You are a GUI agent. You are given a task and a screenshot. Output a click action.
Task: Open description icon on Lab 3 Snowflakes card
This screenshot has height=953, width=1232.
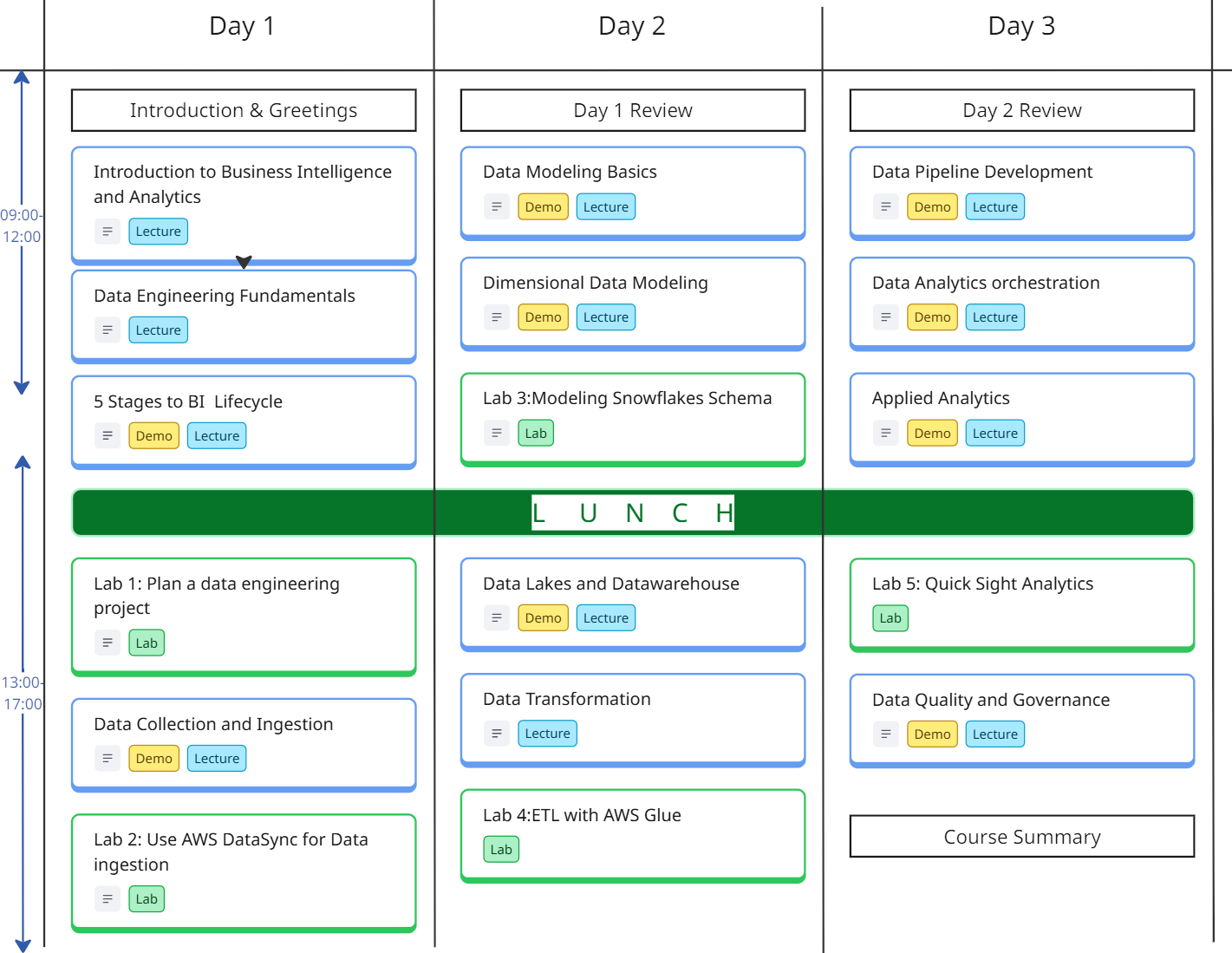coord(496,433)
